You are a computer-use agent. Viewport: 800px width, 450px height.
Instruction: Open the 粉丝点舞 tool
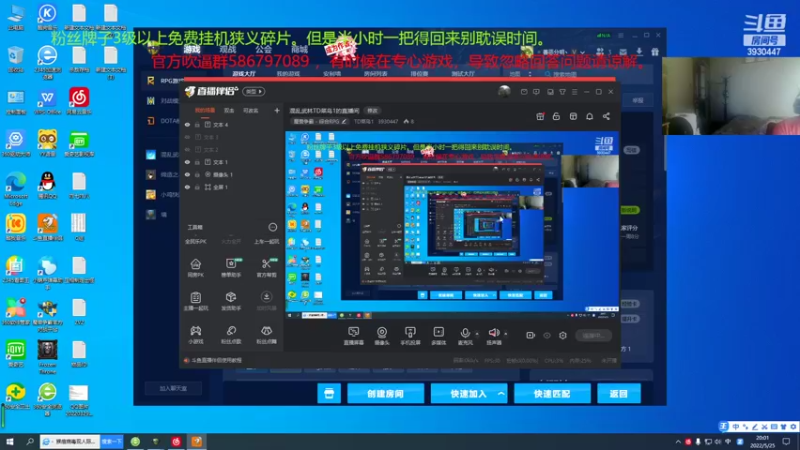pyautogui.click(x=266, y=335)
